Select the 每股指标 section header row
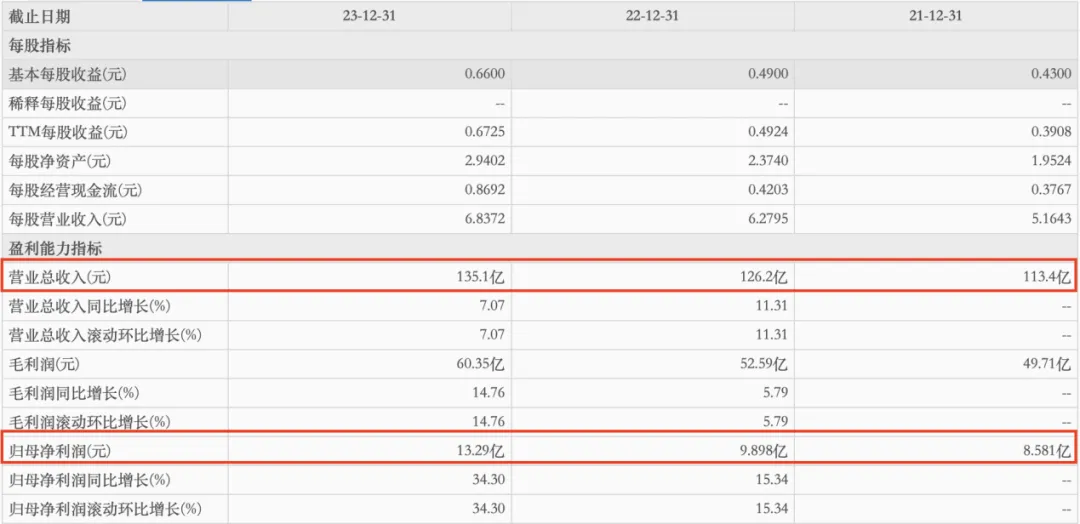This screenshot has width=1080, height=524. point(40,46)
